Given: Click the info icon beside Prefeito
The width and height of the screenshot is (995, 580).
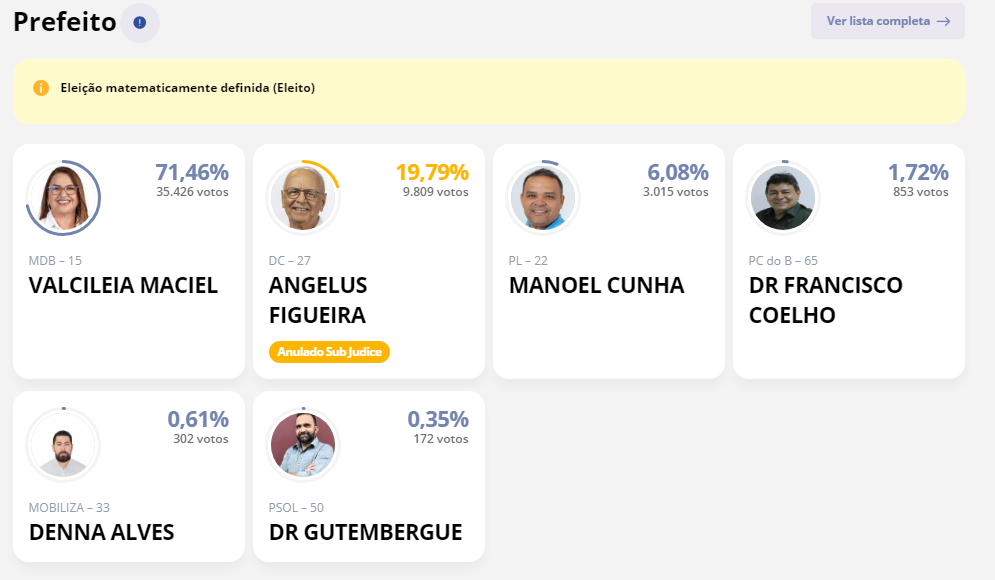Looking at the screenshot, I should coord(140,23).
